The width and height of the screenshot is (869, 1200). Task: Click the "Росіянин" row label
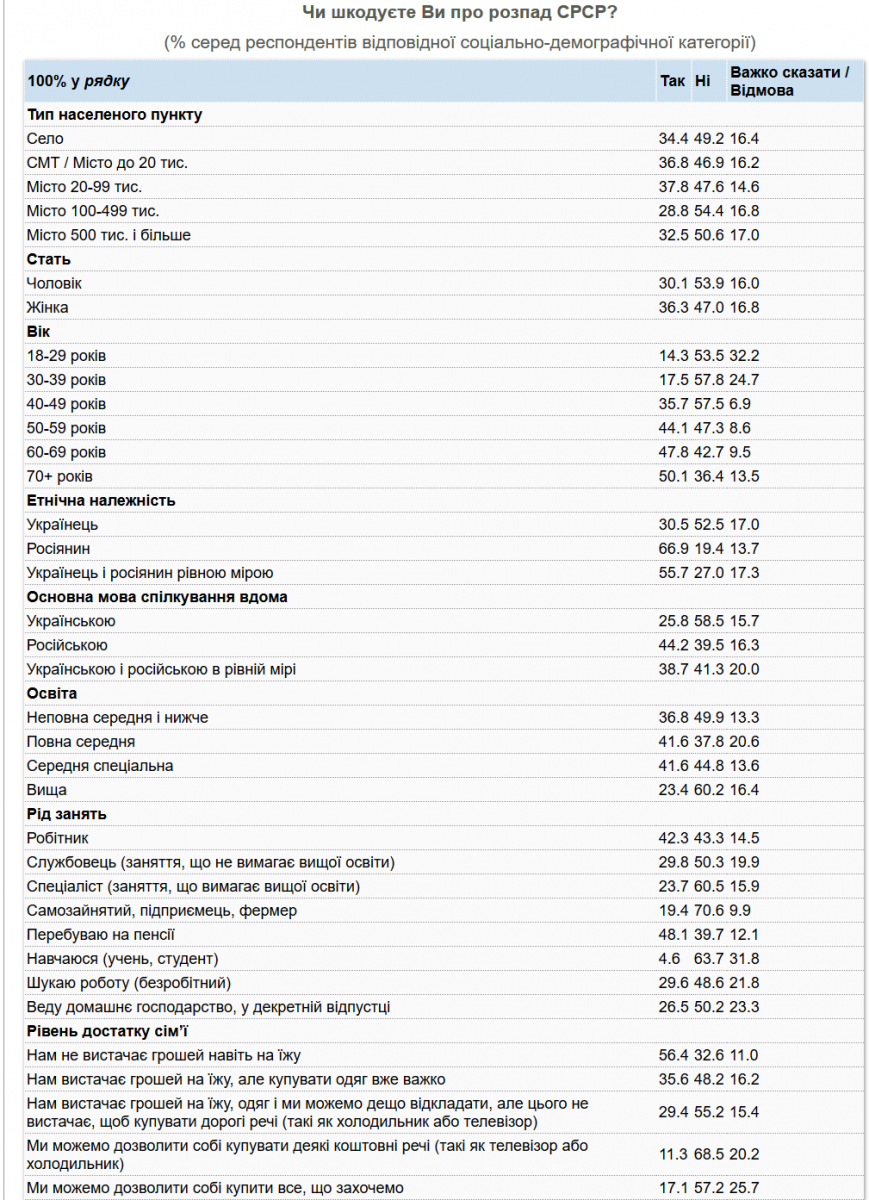coord(59,548)
